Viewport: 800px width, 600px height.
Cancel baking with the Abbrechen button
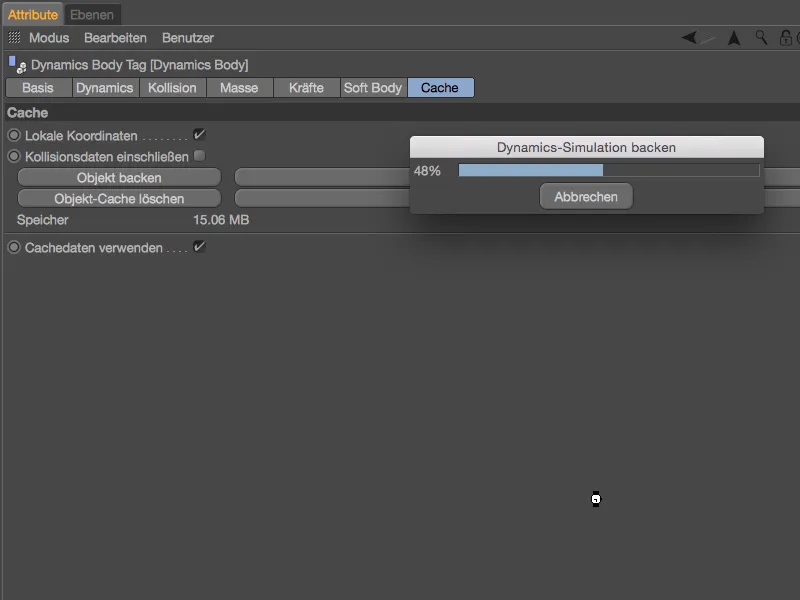tap(586, 196)
